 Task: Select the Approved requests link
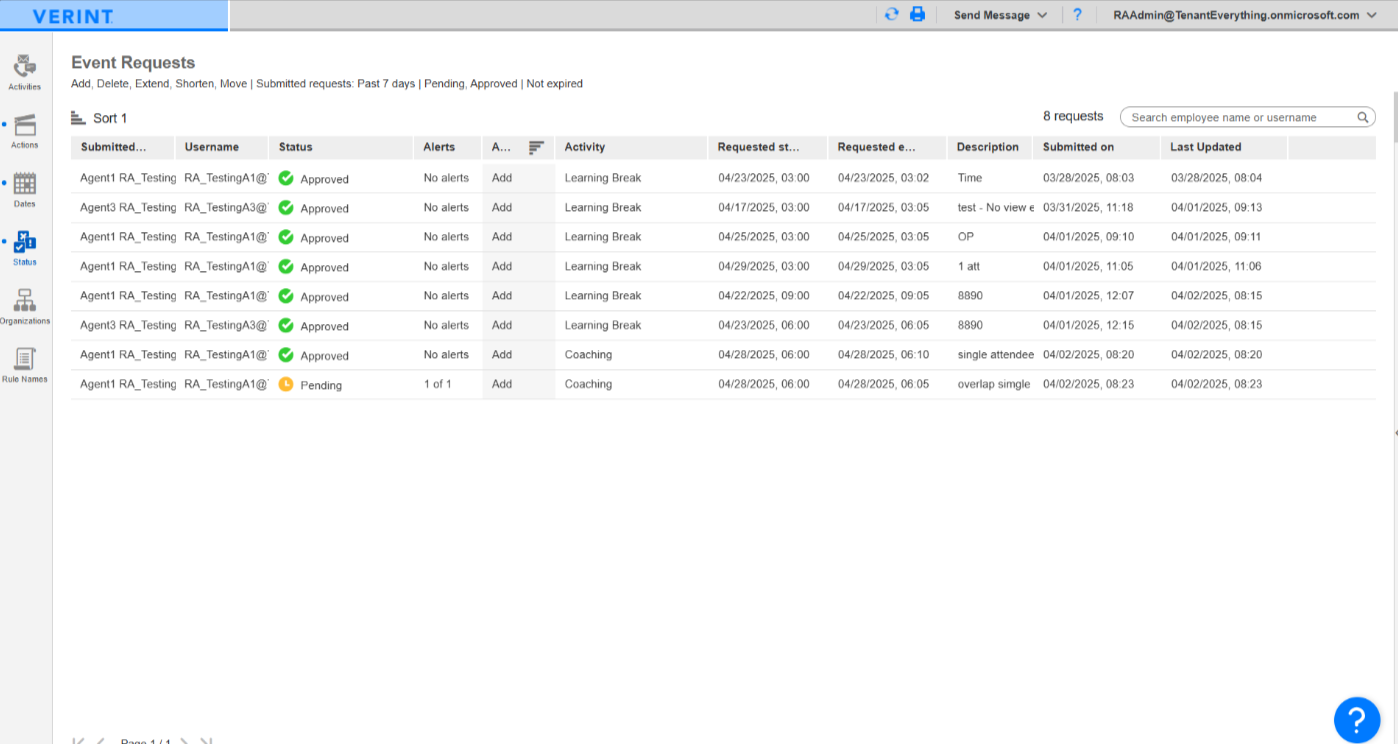point(489,83)
